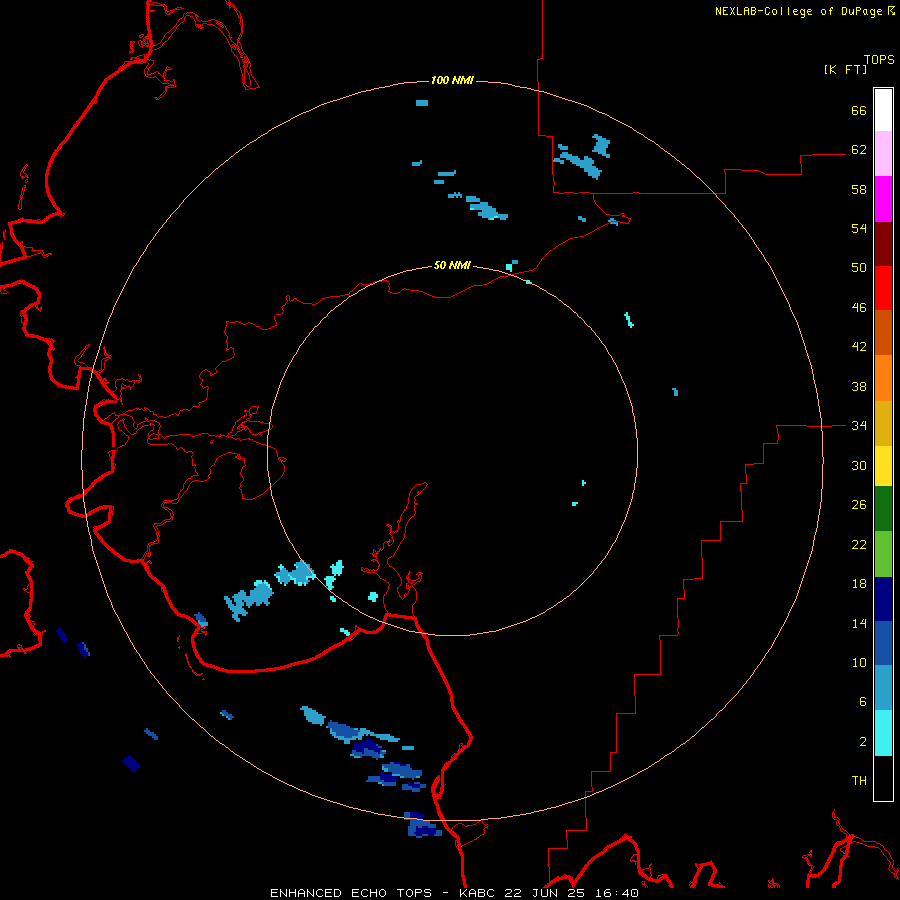Click the legend value 54
This screenshot has height=900, width=900.
click(859, 228)
